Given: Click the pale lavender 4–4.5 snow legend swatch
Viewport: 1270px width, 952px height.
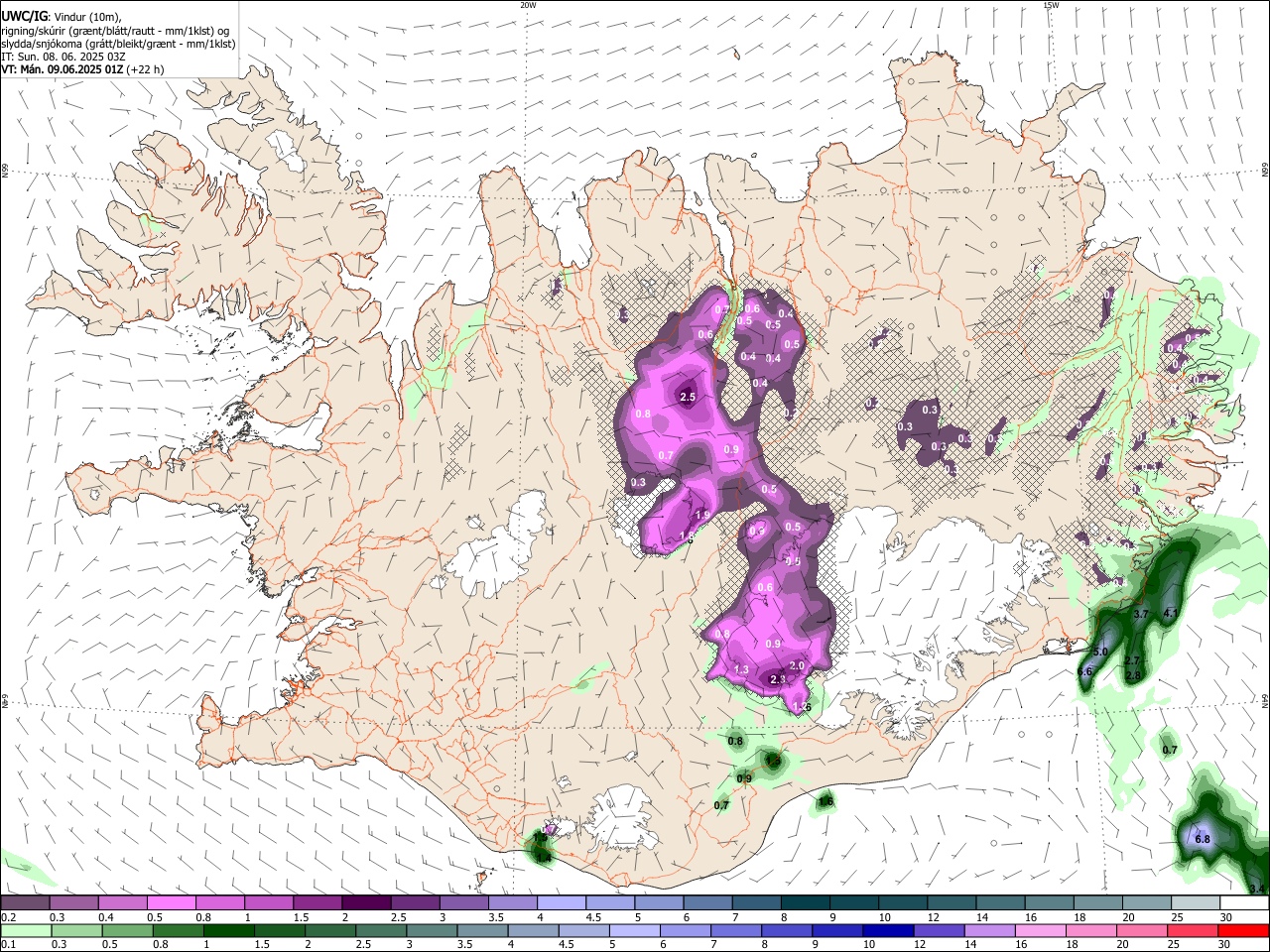Looking at the screenshot, I should 561,902.
